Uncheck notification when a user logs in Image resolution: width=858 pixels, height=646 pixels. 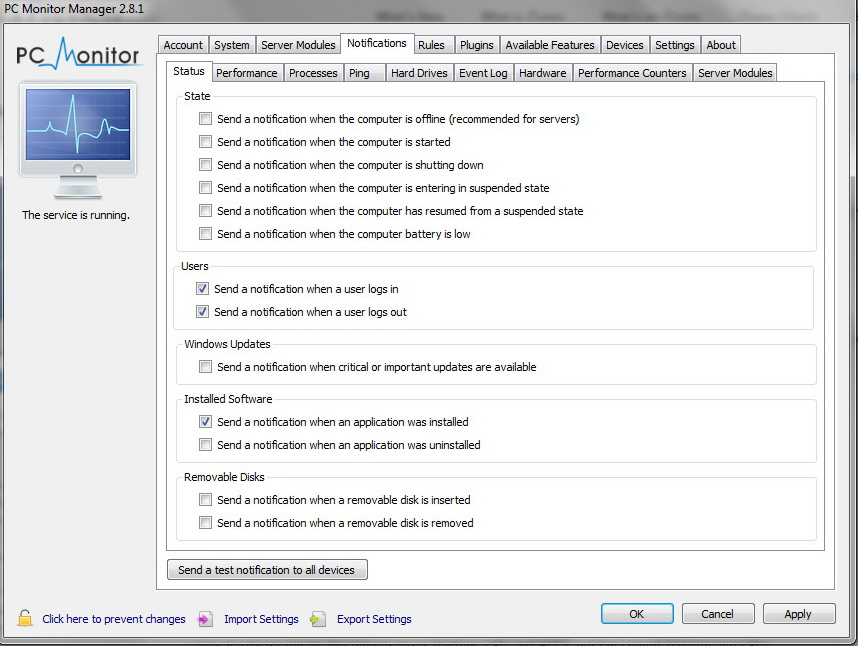203,289
